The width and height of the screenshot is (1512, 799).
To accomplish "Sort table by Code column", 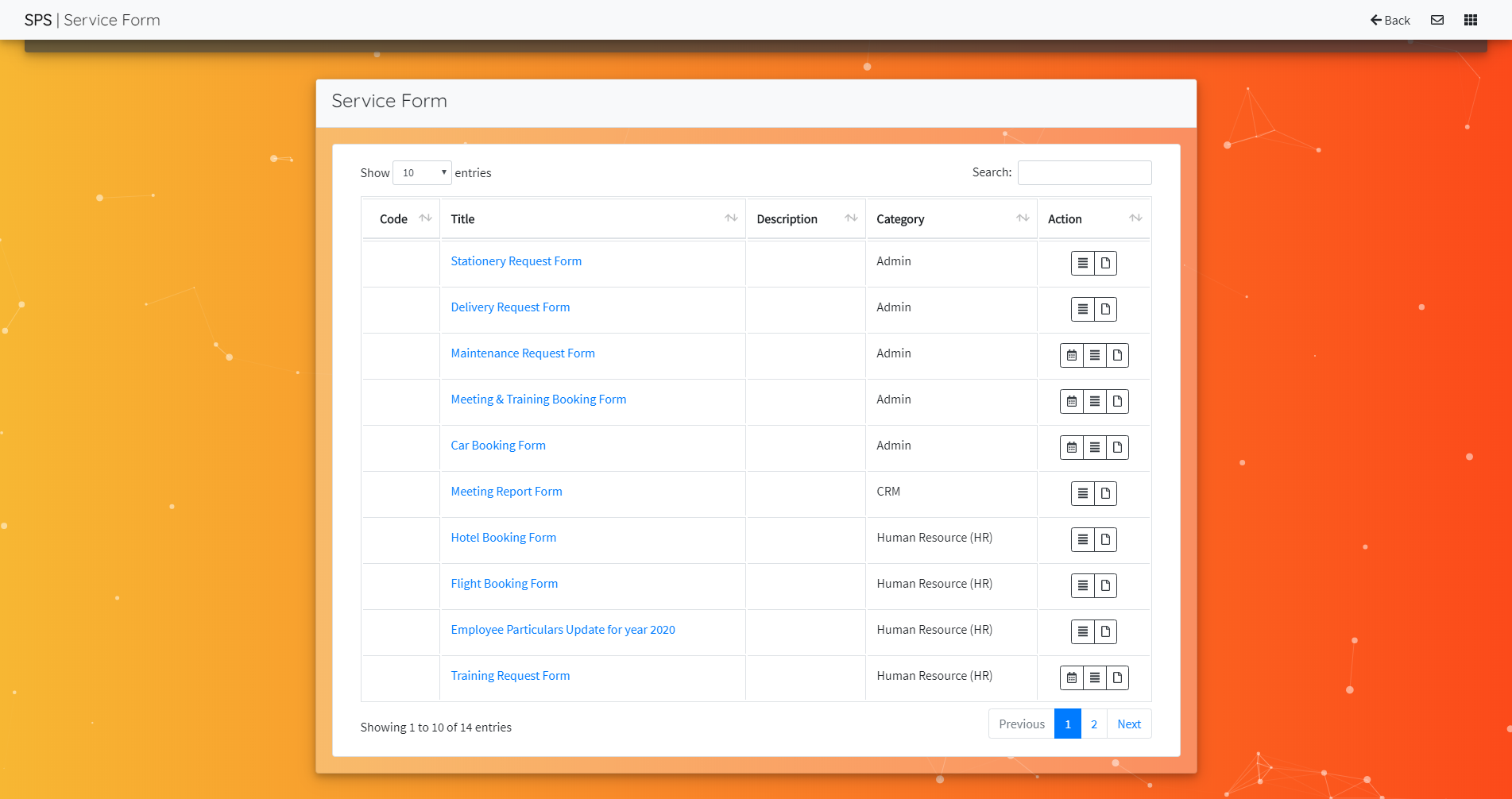I will coord(401,218).
